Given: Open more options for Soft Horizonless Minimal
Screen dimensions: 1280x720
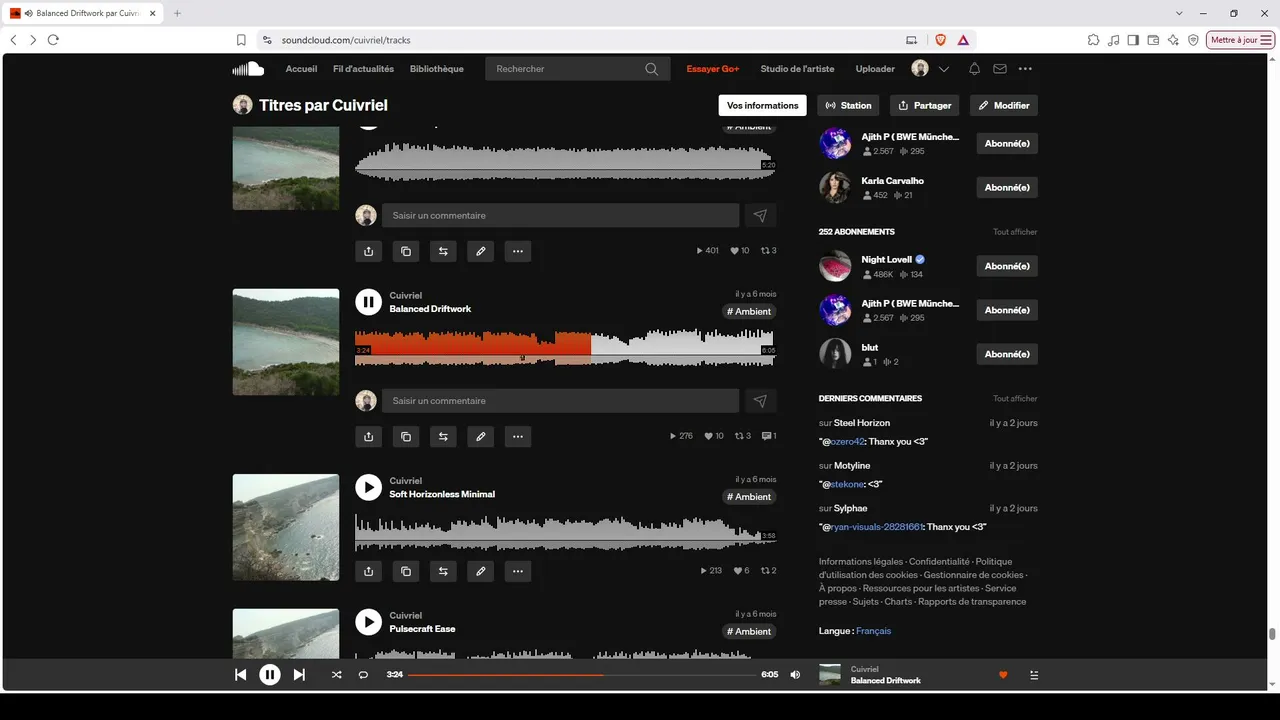Looking at the screenshot, I should [518, 571].
